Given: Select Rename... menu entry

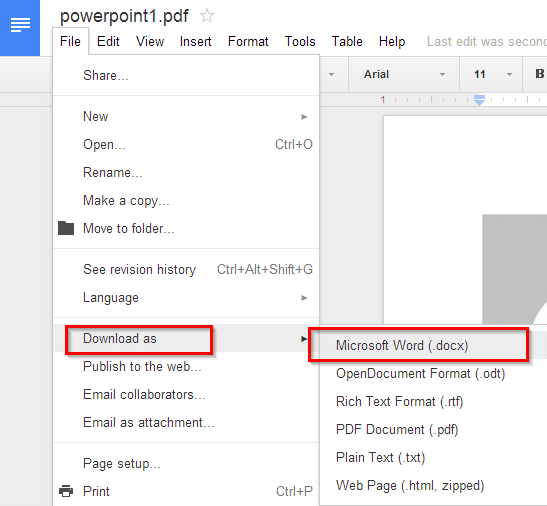Looking at the screenshot, I should tap(186, 172).
